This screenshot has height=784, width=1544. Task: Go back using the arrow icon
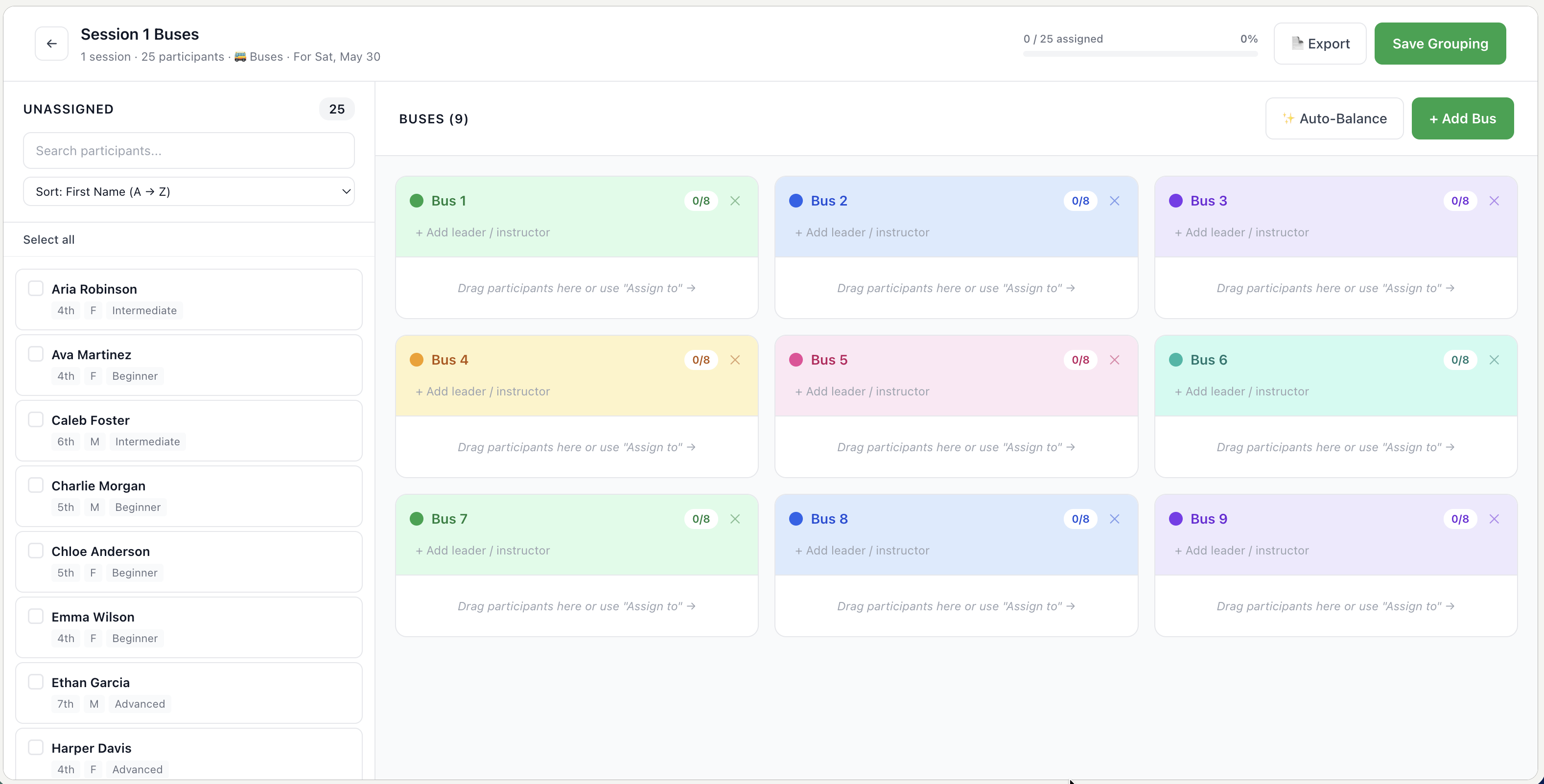coord(51,43)
